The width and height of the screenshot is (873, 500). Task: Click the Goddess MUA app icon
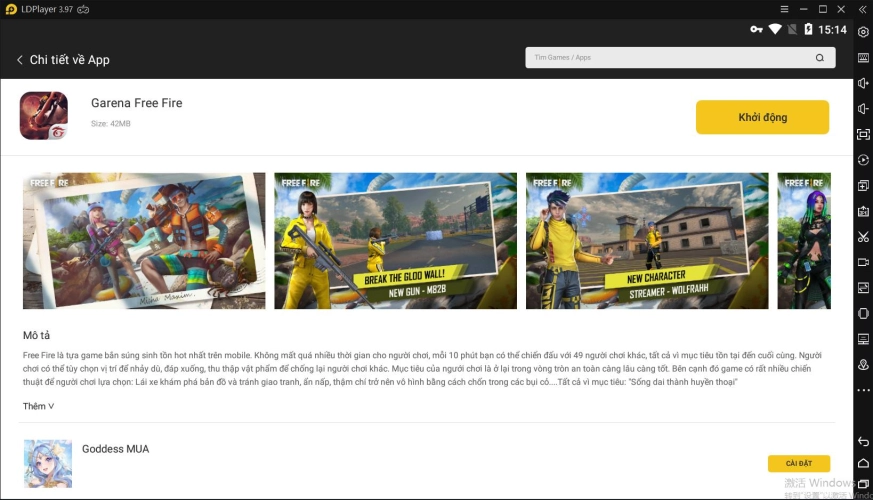(x=48, y=463)
